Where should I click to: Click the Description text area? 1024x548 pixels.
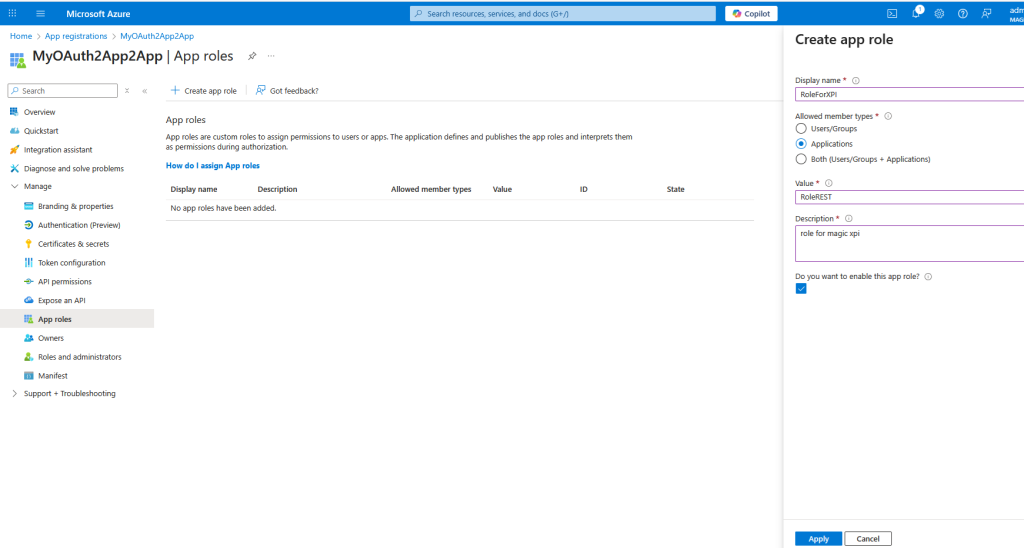[908, 243]
